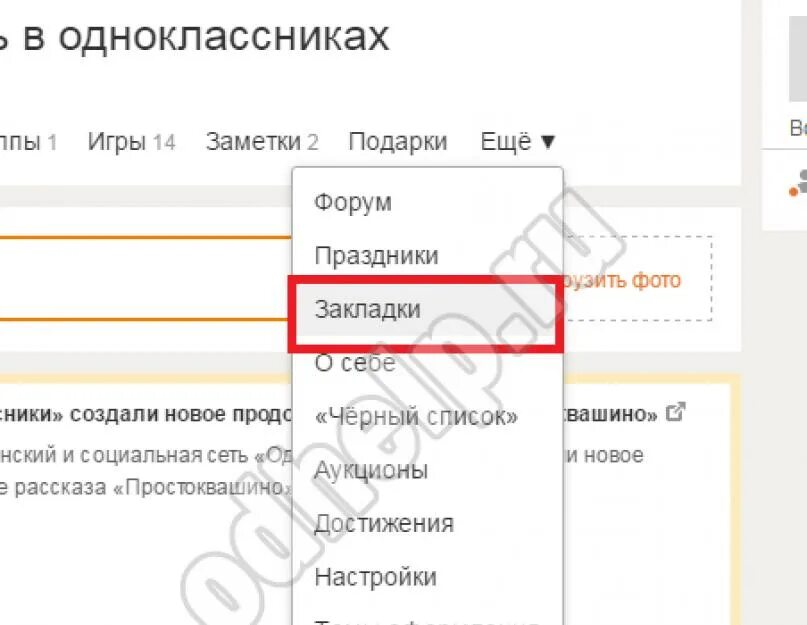Click the friends icon in right sidebar
Screen dimensions: 807x625
(x=799, y=183)
